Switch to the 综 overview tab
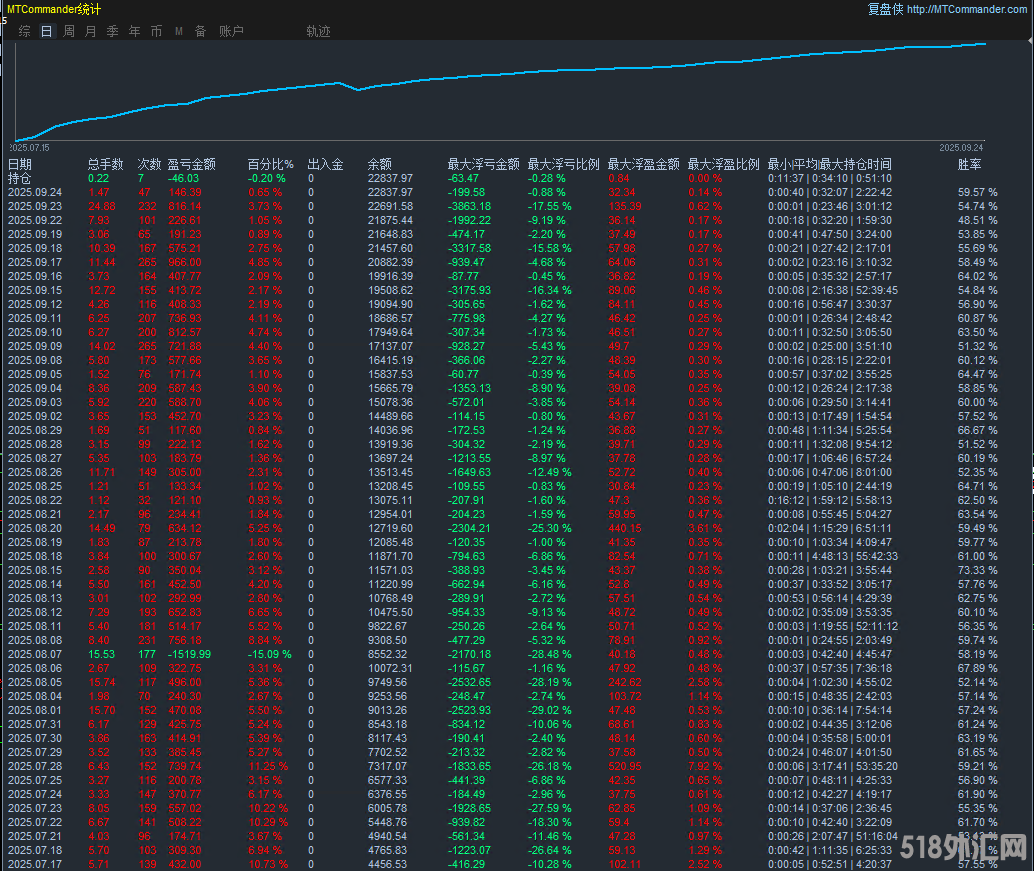 25,31
